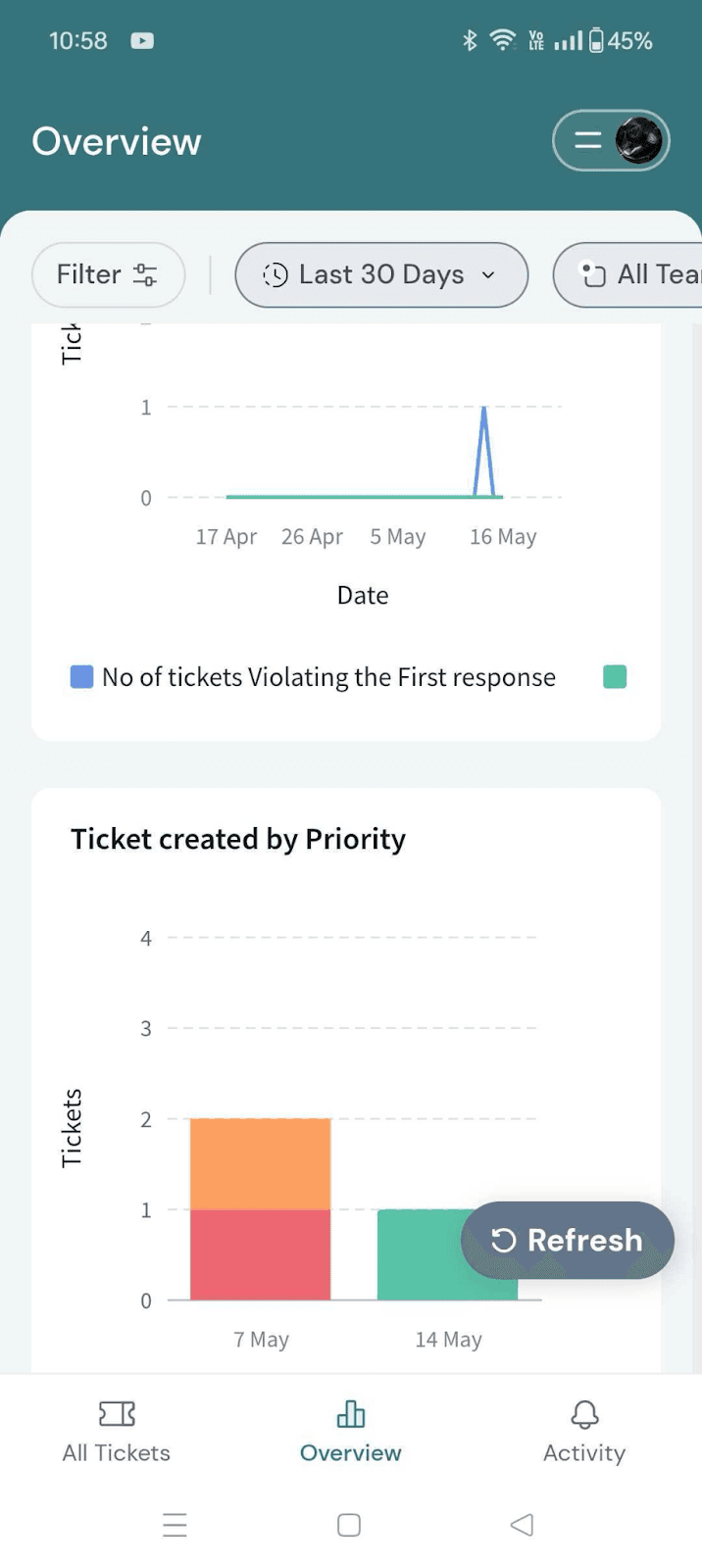Expand the Last 30 Days dropdown
The image size is (702, 1568).
click(x=381, y=275)
